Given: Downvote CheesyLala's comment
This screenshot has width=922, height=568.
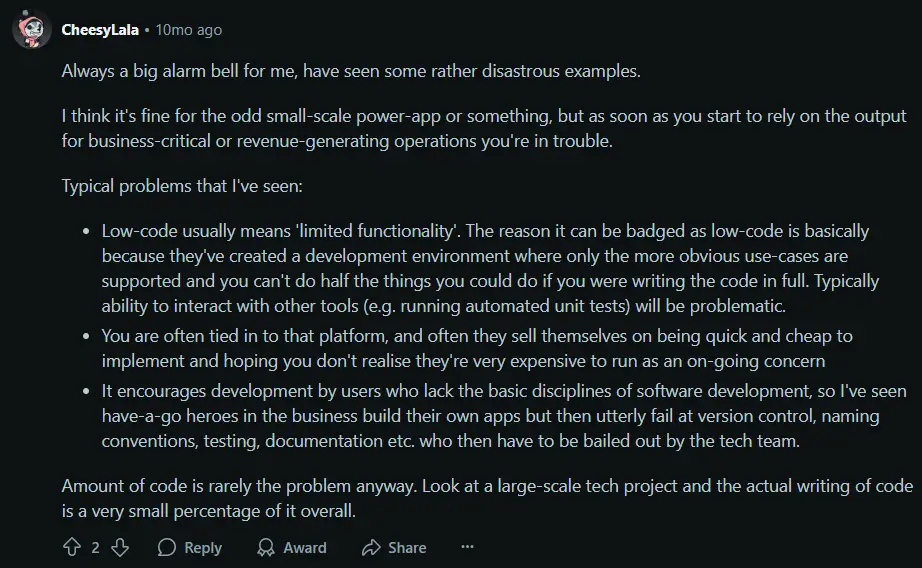Looking at the screenshot, I should (x=120, y=547).
